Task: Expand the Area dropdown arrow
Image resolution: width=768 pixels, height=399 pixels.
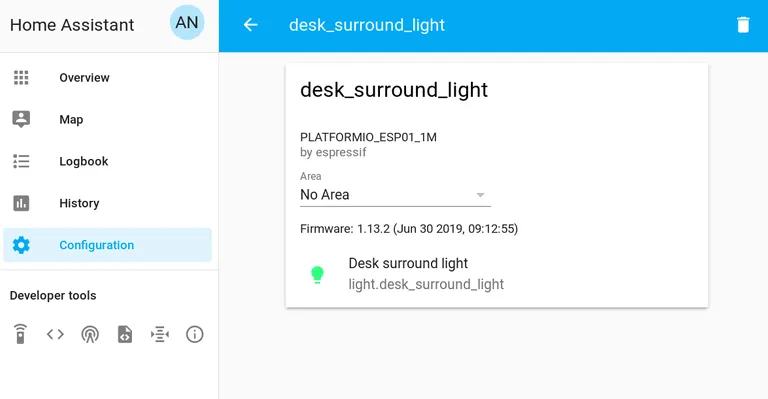Action: click(x=480, y=195)
